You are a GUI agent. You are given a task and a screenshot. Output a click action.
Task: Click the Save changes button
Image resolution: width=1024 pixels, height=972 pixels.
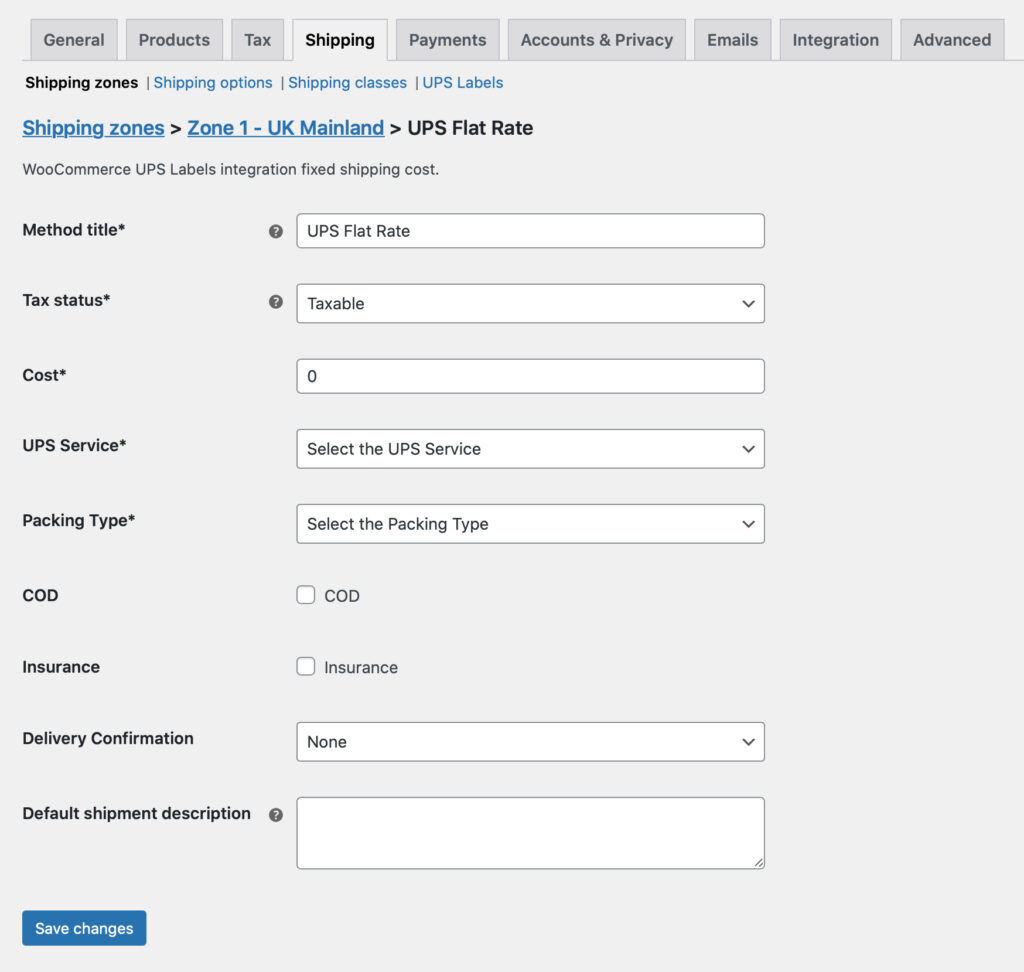click(84, 928)
